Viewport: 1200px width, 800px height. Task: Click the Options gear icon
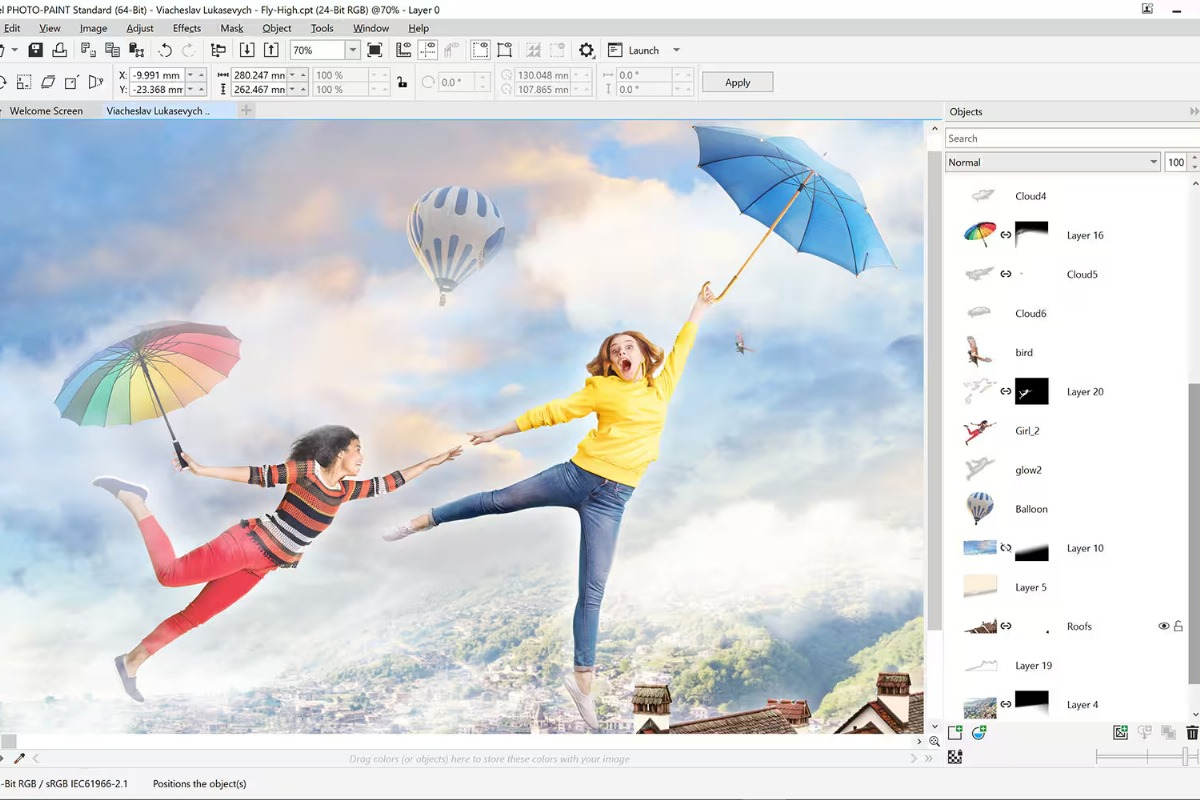[586, 50]
